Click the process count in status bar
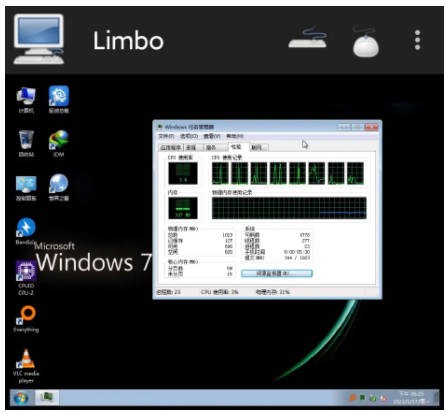Viewport: 448px width, 414px height. 169,292
